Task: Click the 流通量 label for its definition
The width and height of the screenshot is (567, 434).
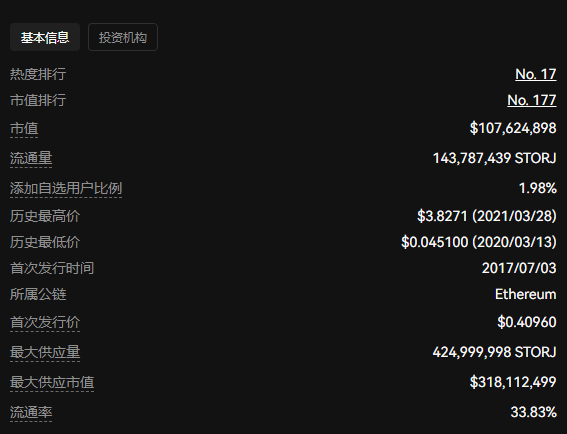Action: tap(31, 158)
